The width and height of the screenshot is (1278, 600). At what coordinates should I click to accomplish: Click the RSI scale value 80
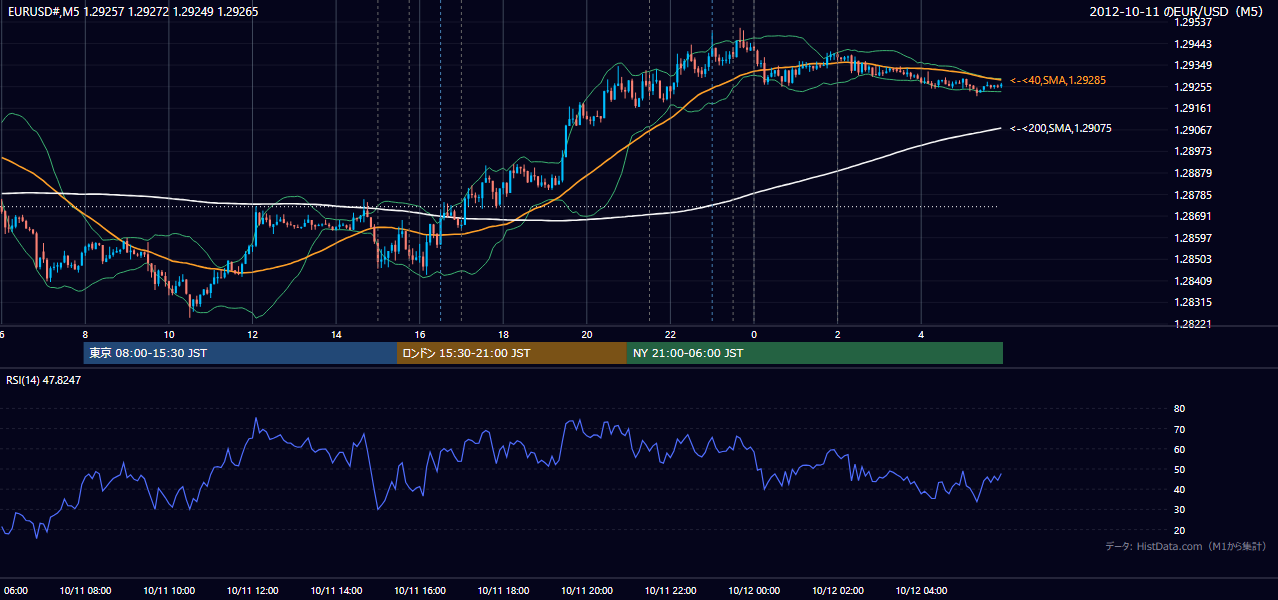(x=1179, y=409)
